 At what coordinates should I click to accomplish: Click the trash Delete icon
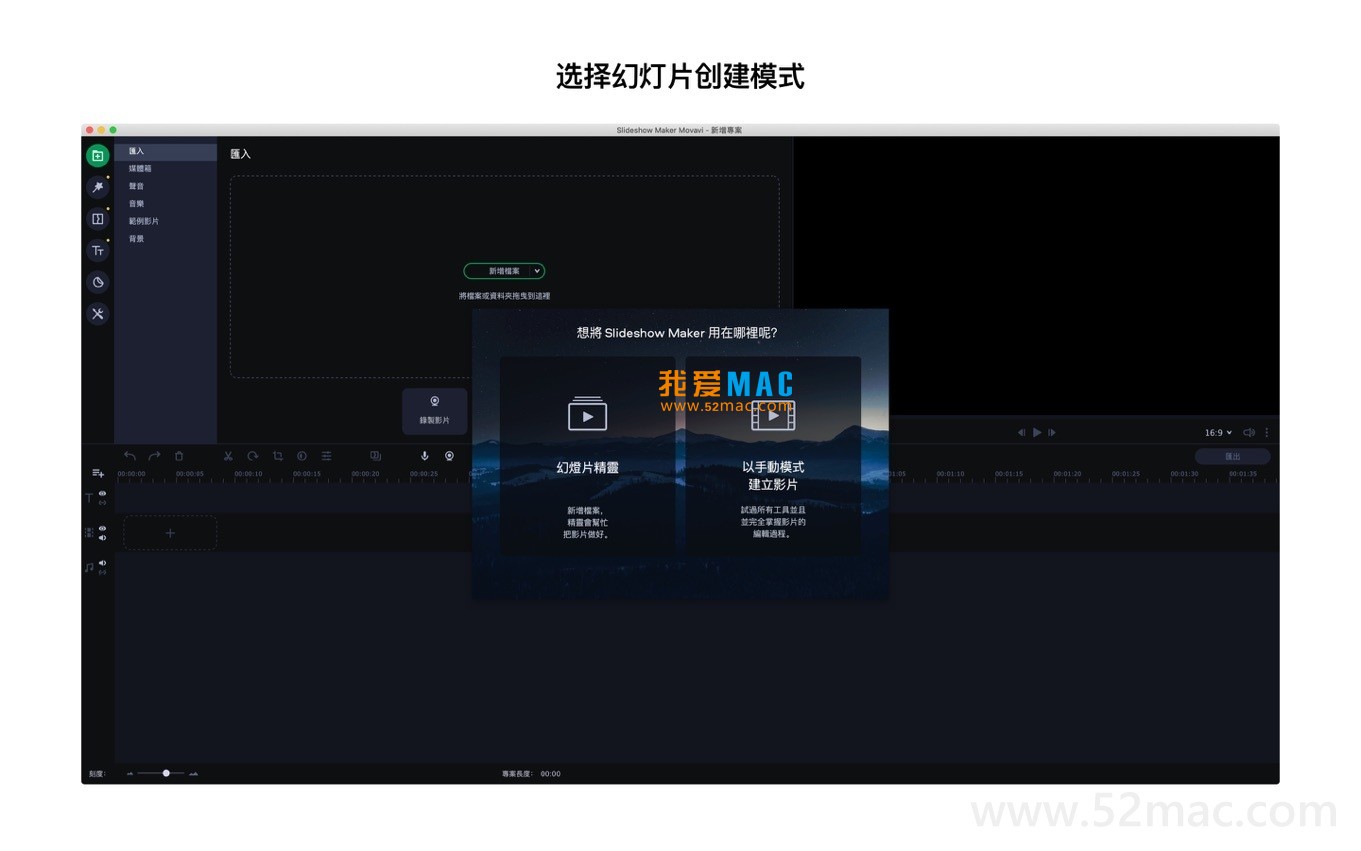coord(179,456)
